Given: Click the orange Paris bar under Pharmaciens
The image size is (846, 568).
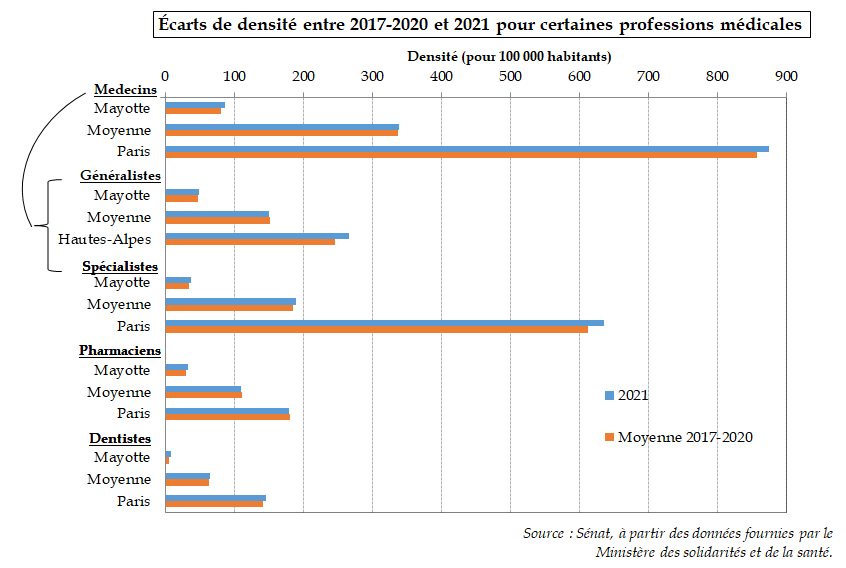Looking at the screenshot, I should point(227,416).
